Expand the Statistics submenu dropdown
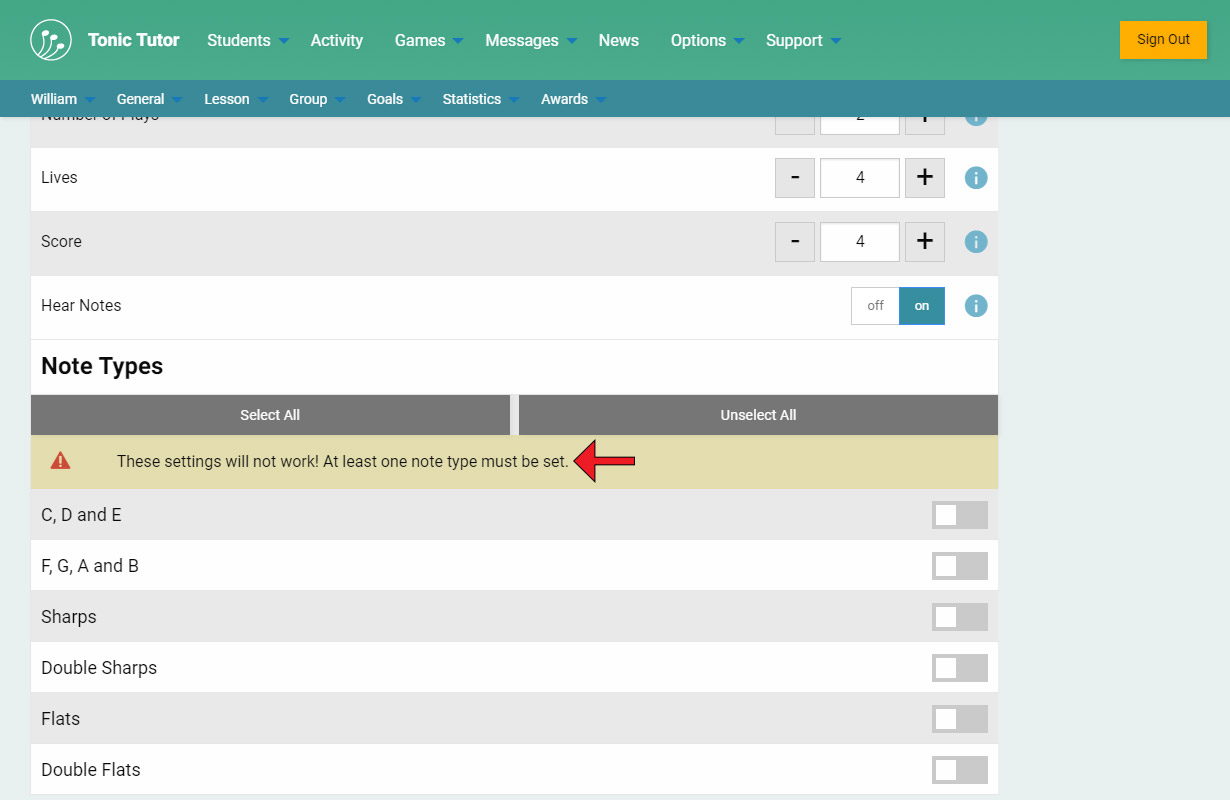This screenshot has height=800, width=1230. [x=480, y=99]
